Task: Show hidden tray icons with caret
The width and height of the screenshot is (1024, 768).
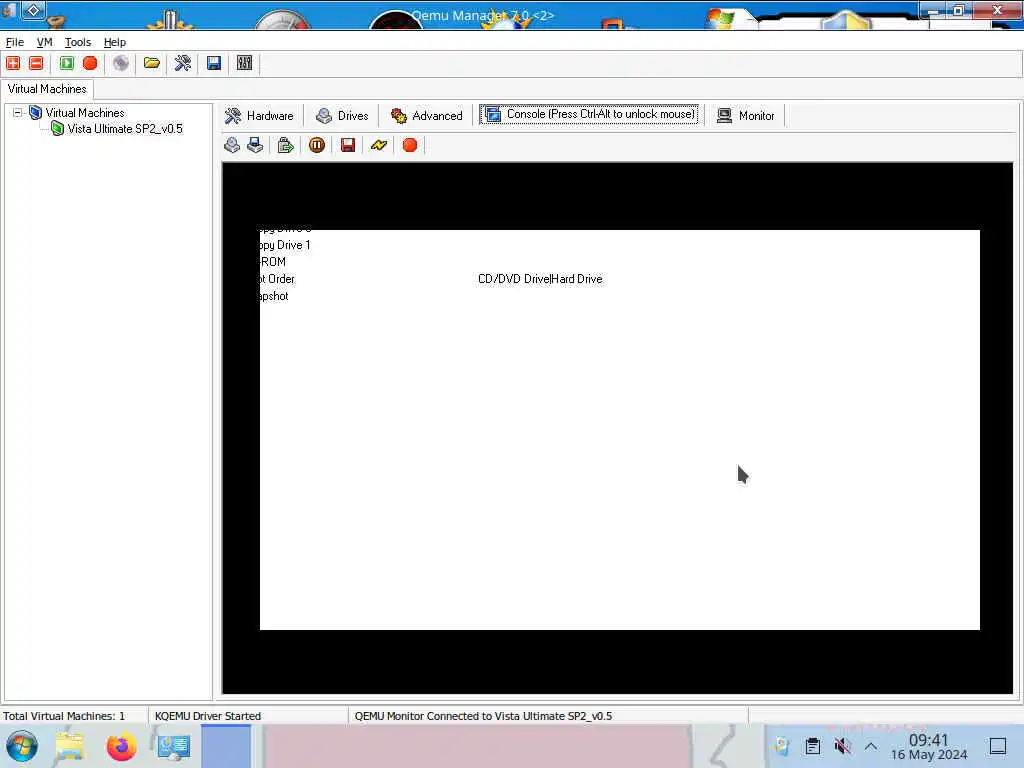Action: (871, 746)
